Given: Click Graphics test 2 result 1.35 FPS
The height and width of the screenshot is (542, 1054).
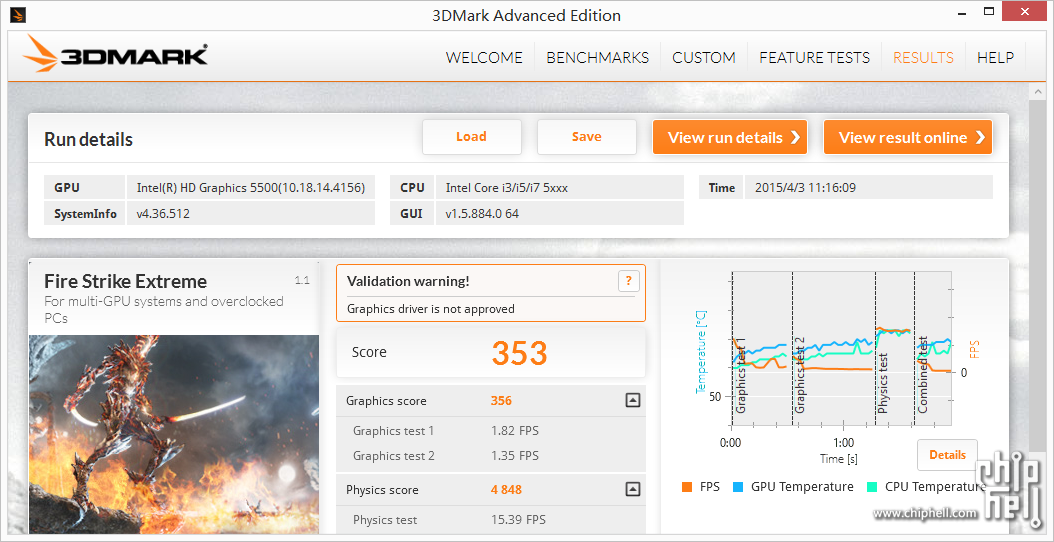Looking at the screenshot, I should click(515, 456).
